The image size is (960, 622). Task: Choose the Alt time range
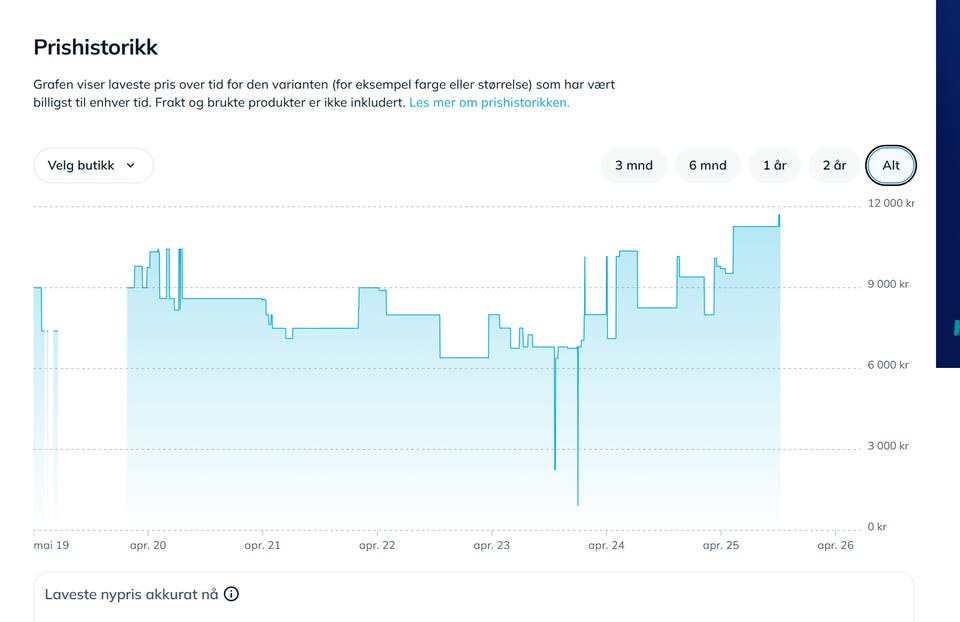coord(891,165)
